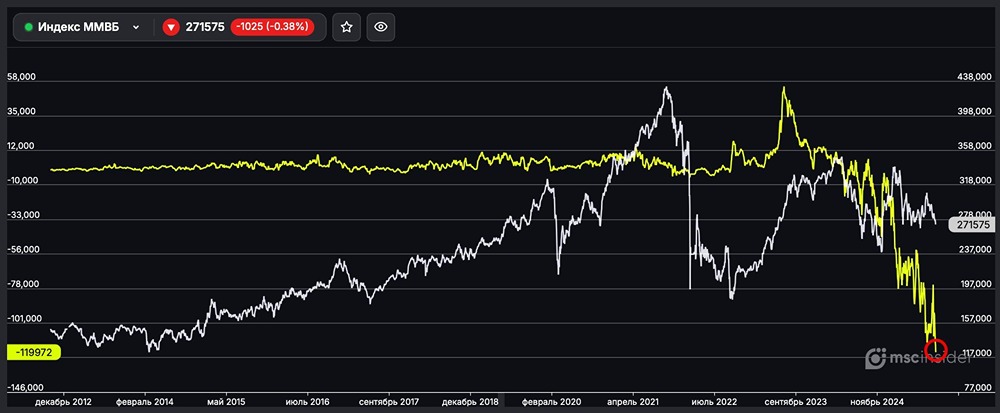Toggle the eye visibility icon
This screenshot has width=1000, height=413.
point(381,27)
